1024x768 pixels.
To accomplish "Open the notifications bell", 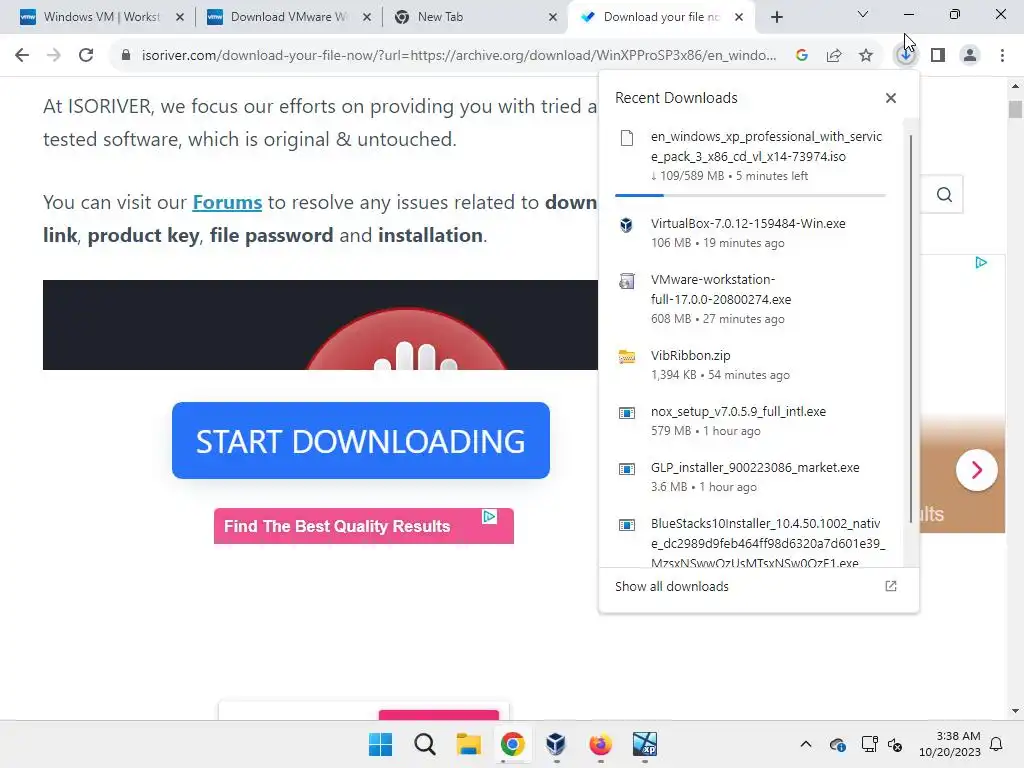I will click(997, 744).
